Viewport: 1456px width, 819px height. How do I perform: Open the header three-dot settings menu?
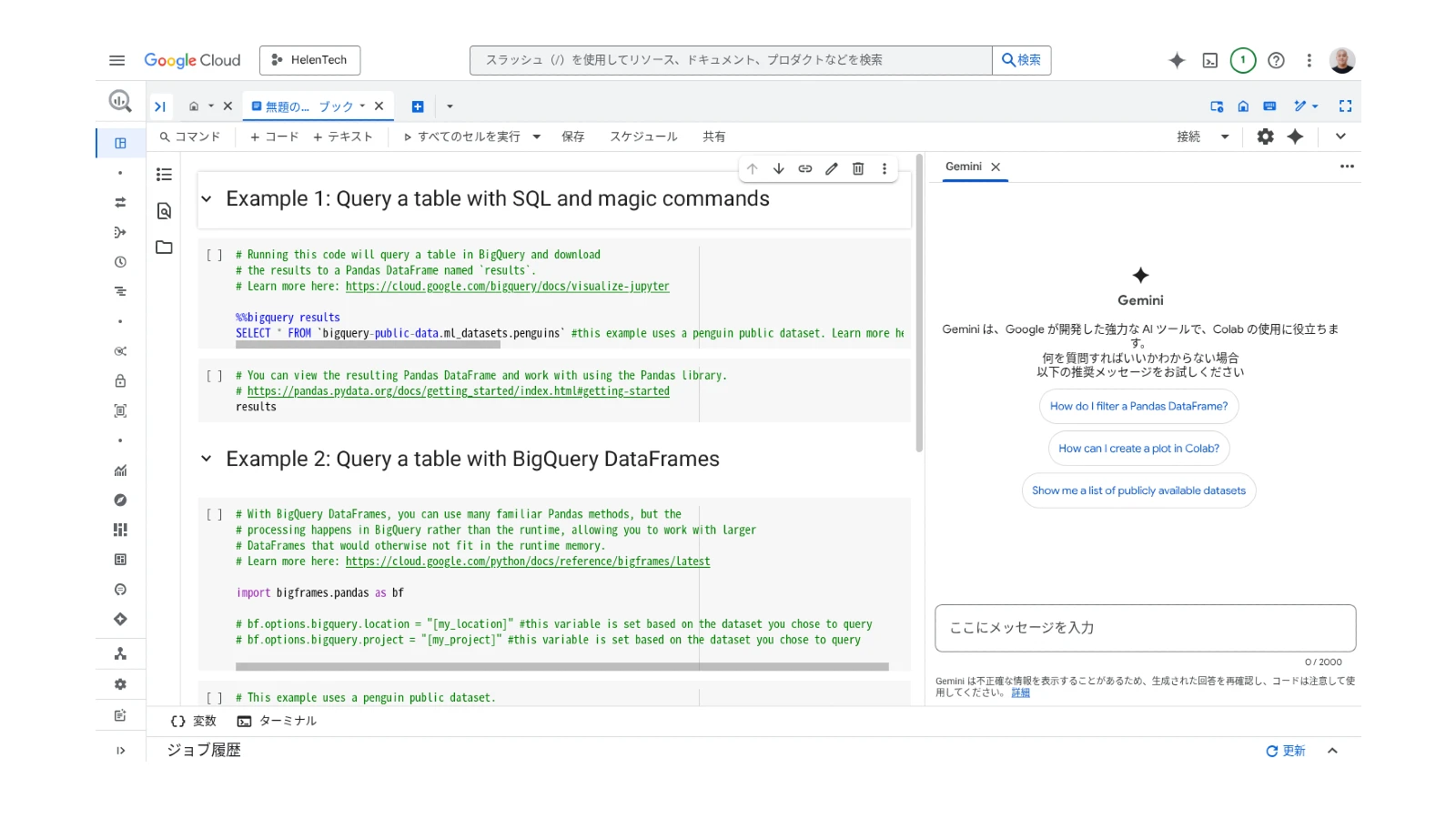click(x=1309, y=60)
